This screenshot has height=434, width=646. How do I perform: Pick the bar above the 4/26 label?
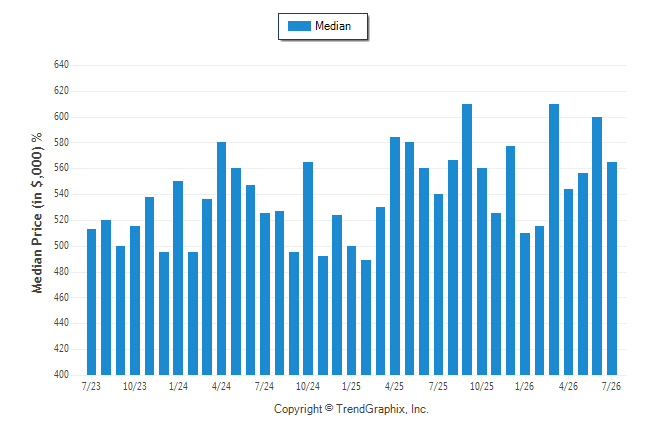tap(569, 282)
